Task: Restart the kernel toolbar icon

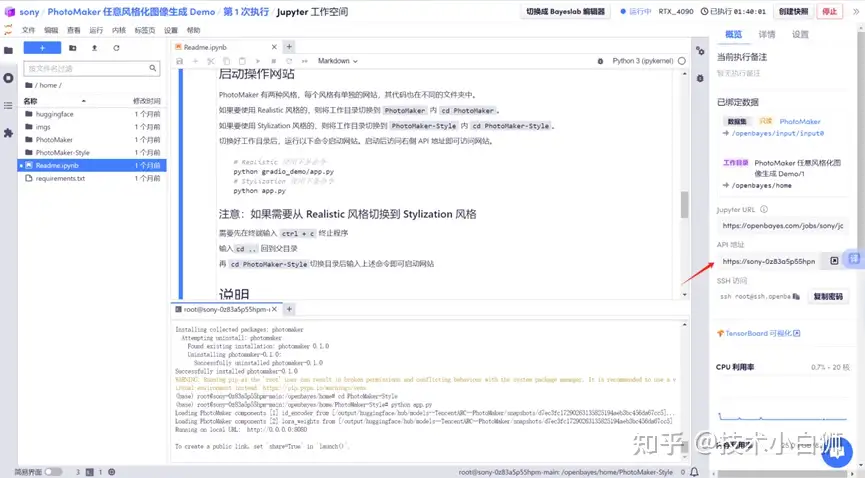Action: pos(289,61)
